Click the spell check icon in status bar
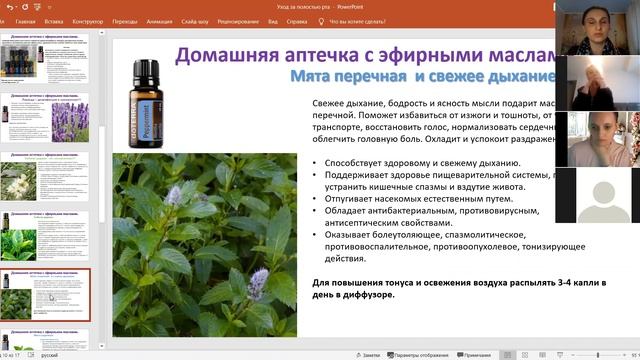 (x=31, y=355)
